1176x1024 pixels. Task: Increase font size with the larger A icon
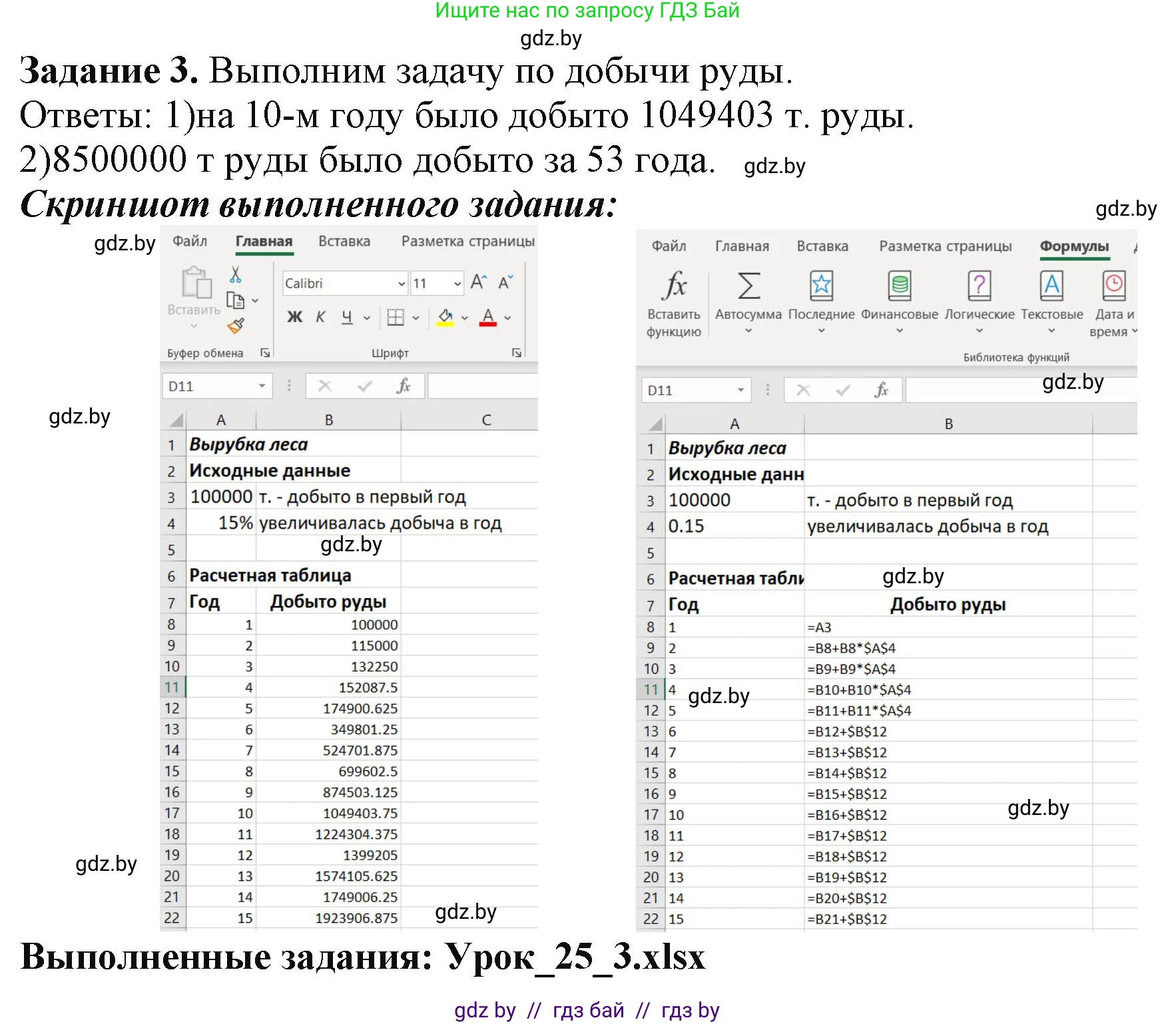tap(479, 282)
